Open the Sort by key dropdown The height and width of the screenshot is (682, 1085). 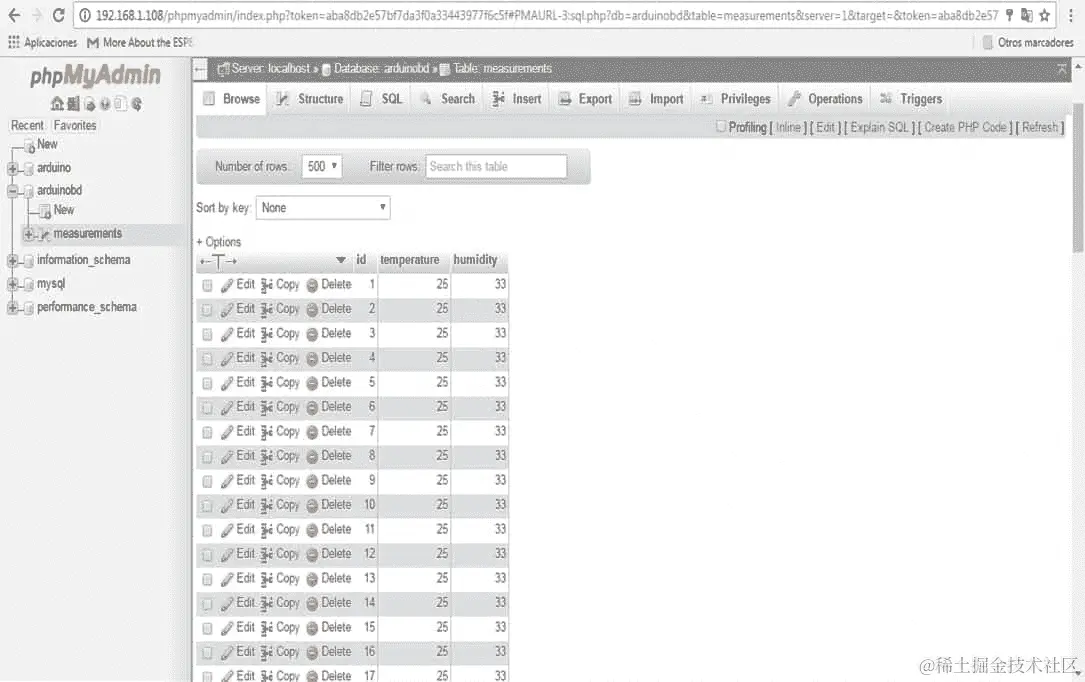tap(323, 208)
